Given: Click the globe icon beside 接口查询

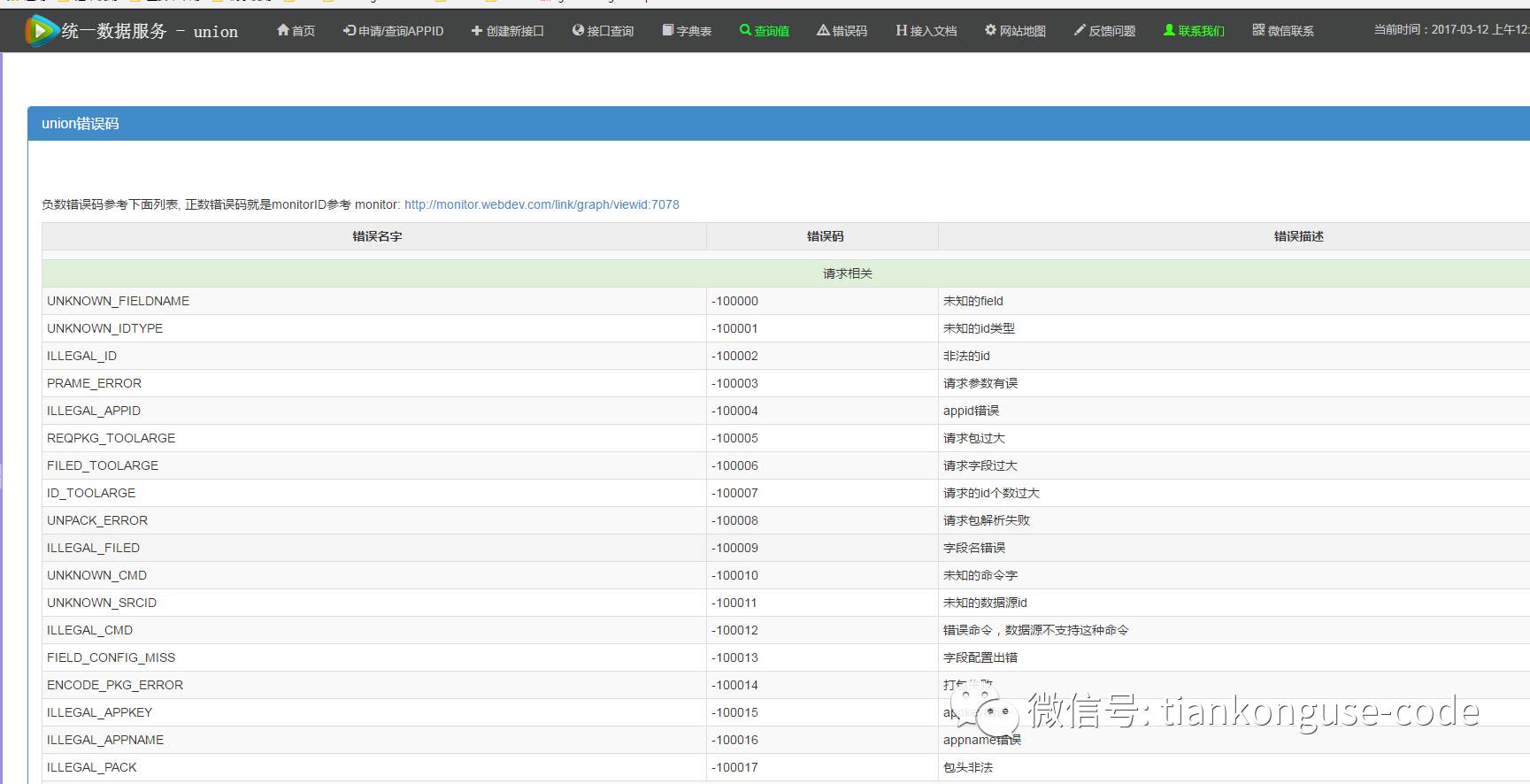Looking at the screenshot, I should tap(579, 30).
